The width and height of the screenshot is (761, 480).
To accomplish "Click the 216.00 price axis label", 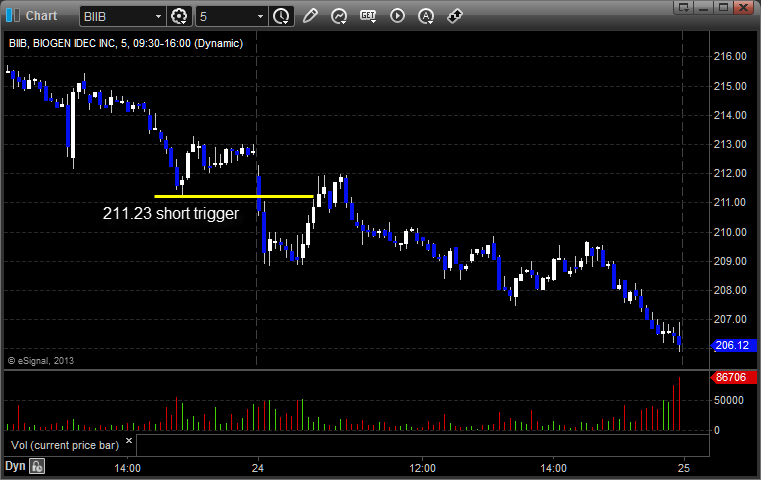I will (730, 56).
